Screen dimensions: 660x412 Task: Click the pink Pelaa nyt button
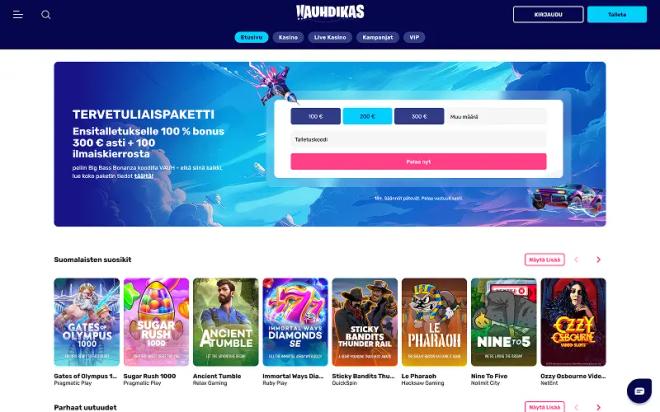point(418,162)
